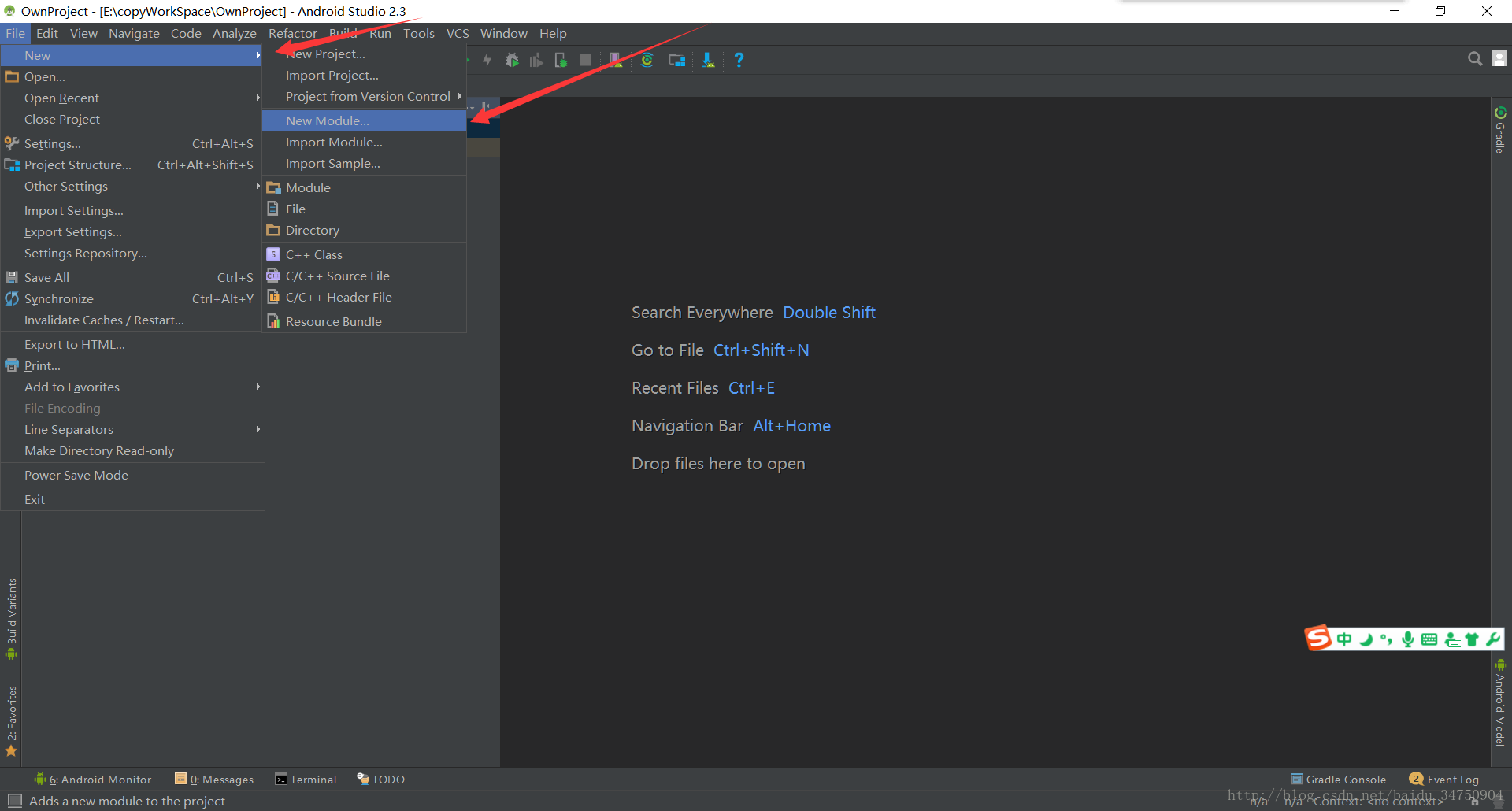Click Attach debugger to Android process icon

pos(561,60)
